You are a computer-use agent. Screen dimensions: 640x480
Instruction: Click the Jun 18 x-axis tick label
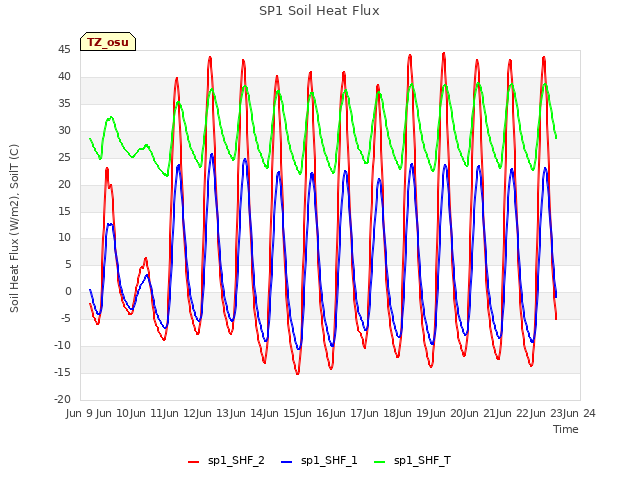[380, 413]
